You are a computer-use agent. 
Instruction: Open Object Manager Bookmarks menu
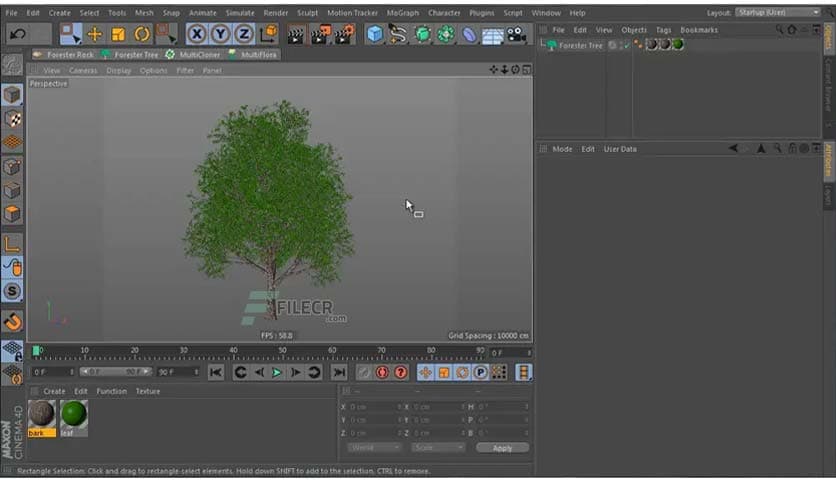(x=699, y=30)
